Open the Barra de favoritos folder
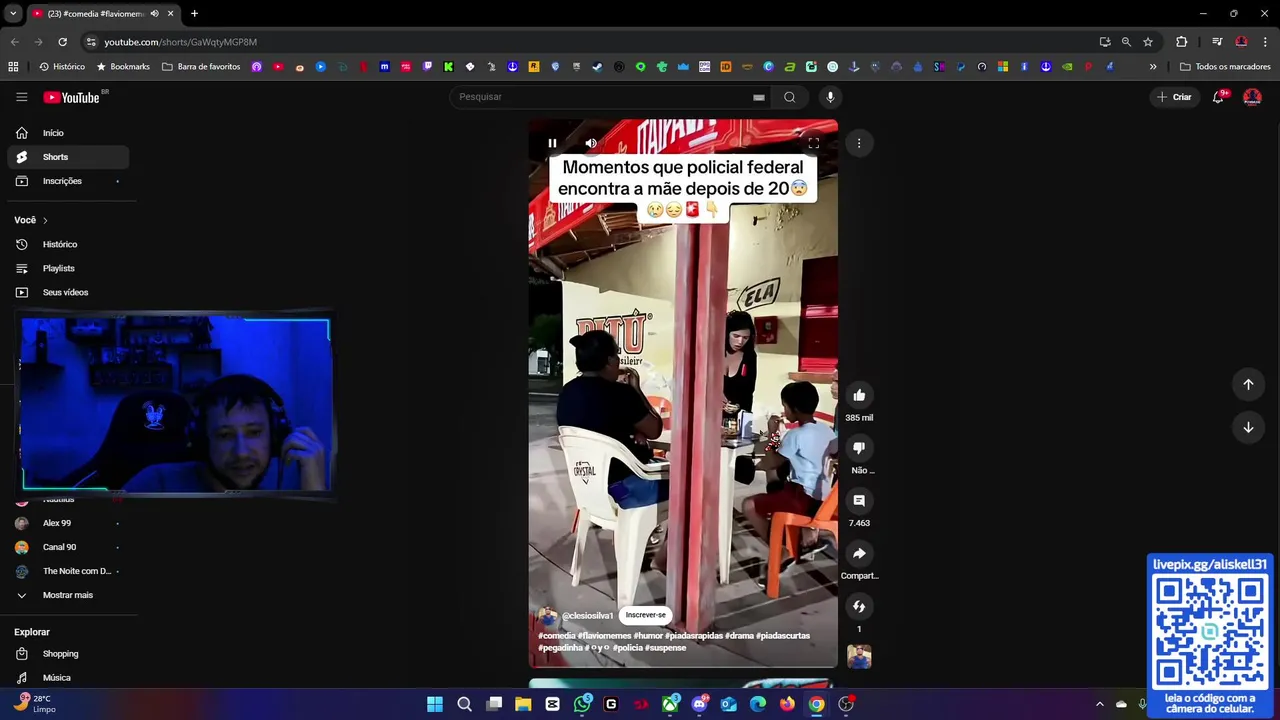1280x720 pixels. [x=201, y=67]
